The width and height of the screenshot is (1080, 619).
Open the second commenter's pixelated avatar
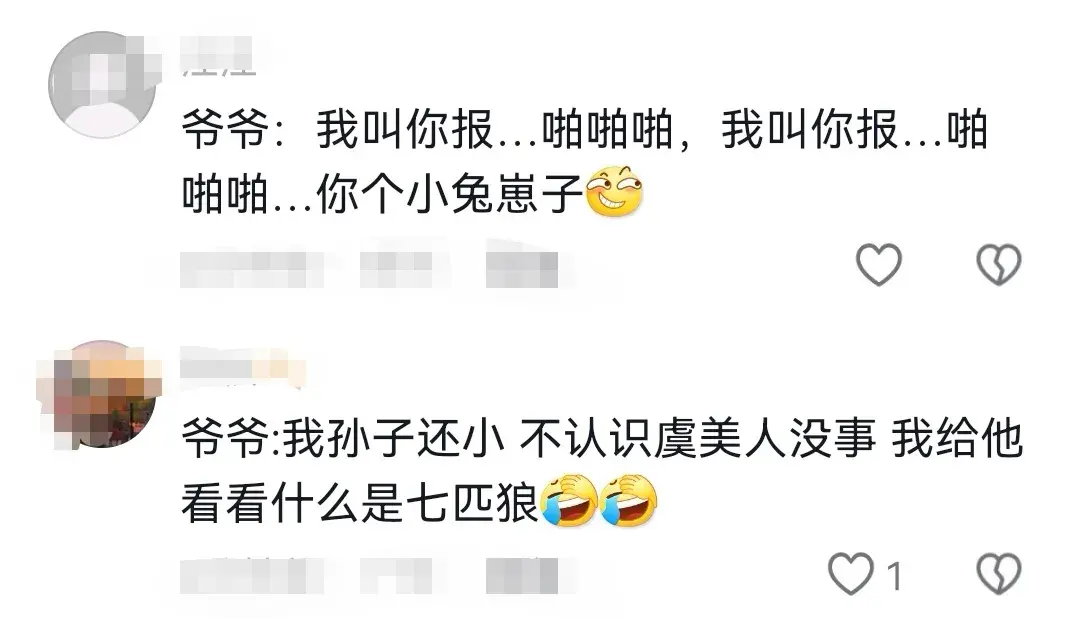tap(102, 394)
